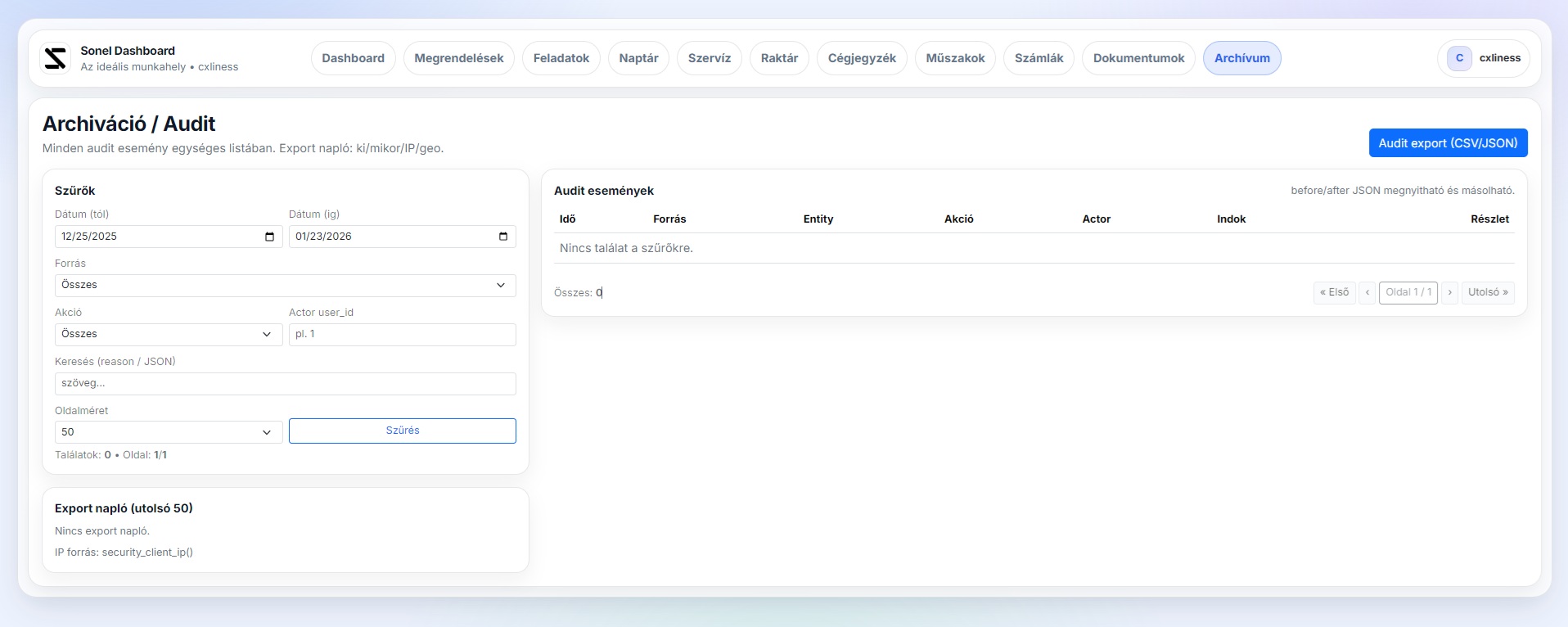1568x627 pixels.
Task: Change the Oldalméret page size dropdown
Action: point(168,432)
